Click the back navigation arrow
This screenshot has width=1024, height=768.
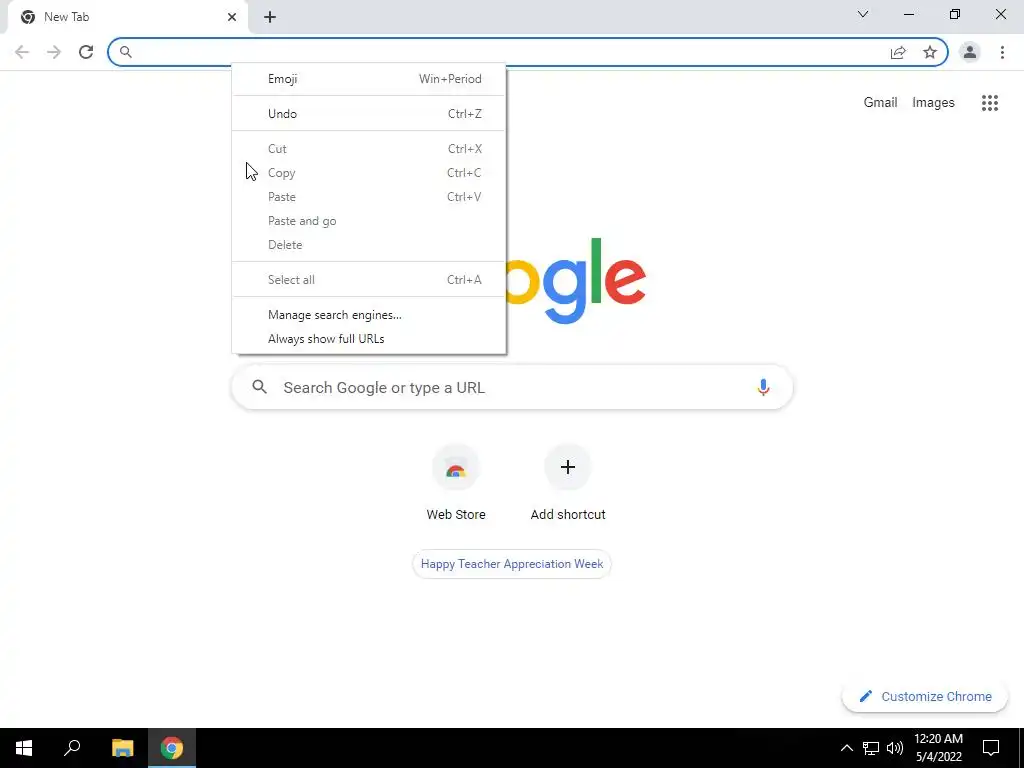click(22, 52)
